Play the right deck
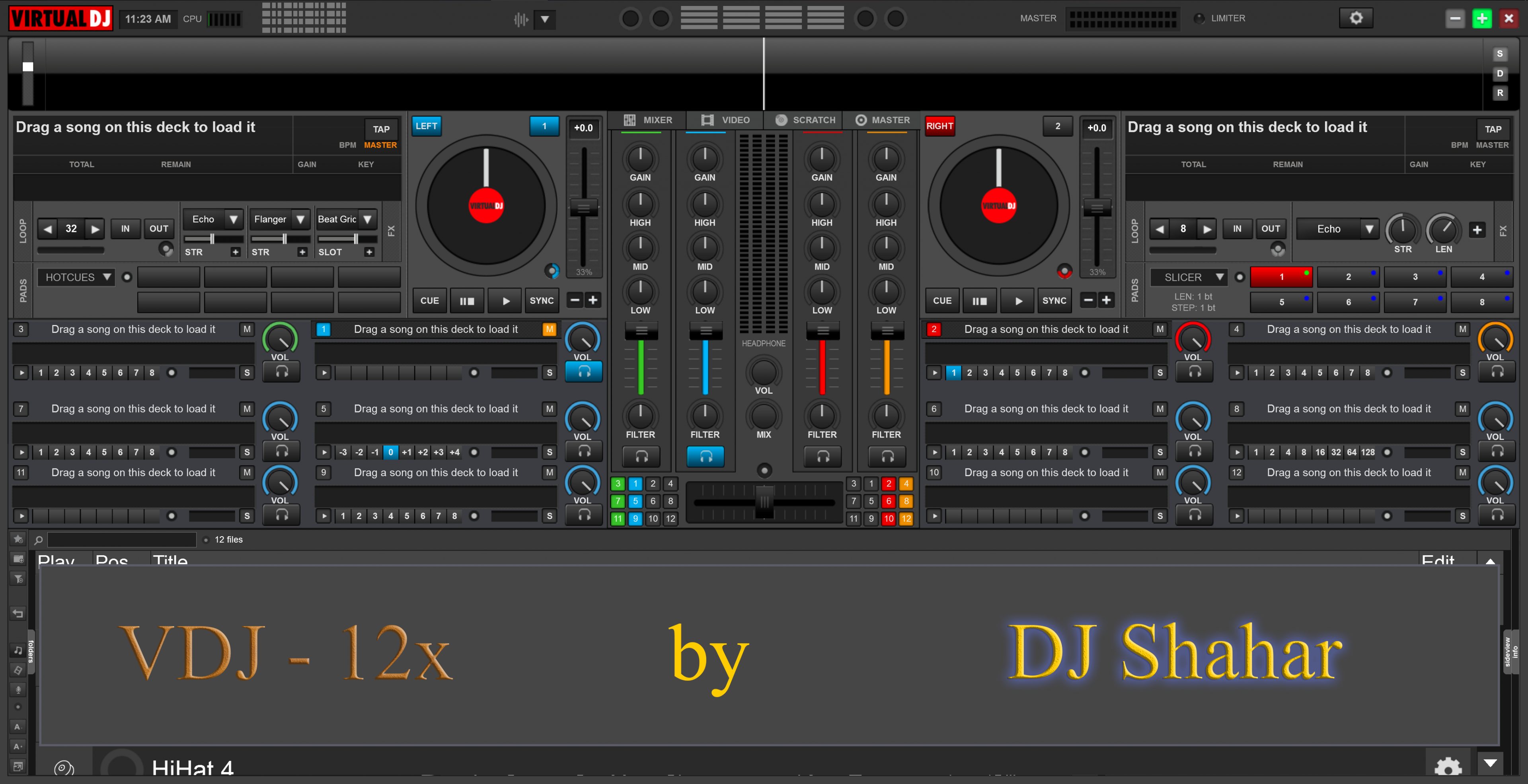 point(1018,301)
